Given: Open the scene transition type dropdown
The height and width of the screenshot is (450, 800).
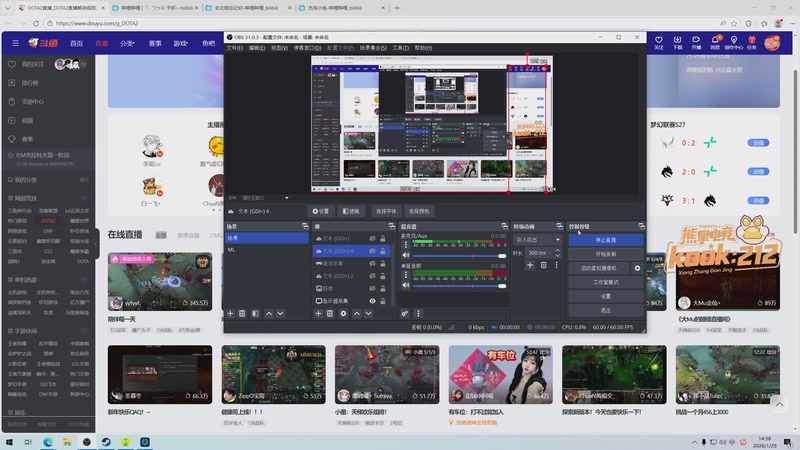Looking at the screenshot, I should coord(537,239).
